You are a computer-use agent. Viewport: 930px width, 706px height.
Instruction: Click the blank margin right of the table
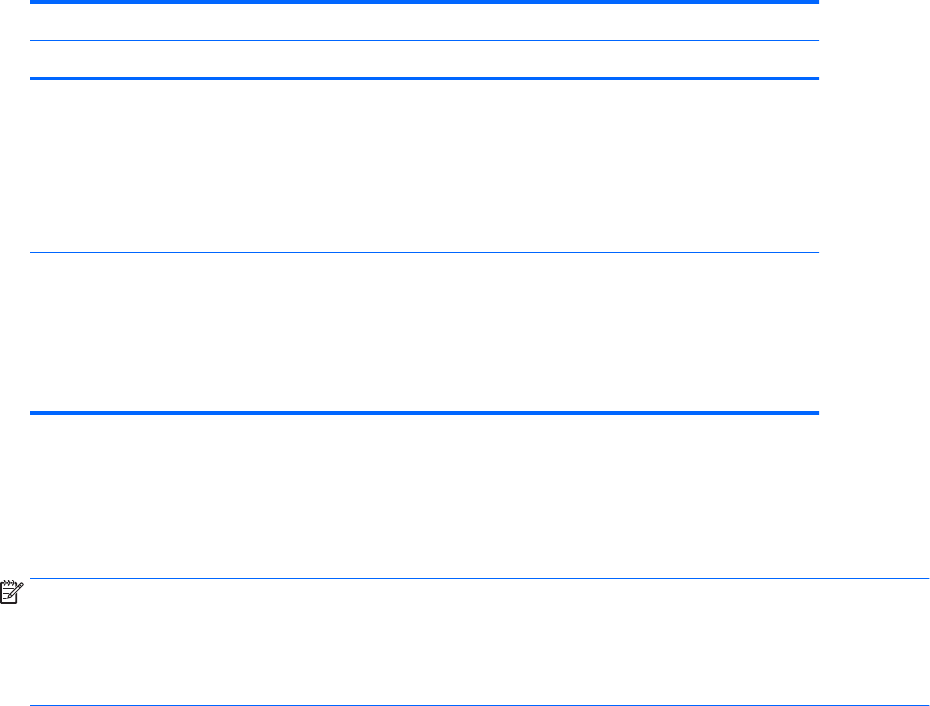(874, 200)
